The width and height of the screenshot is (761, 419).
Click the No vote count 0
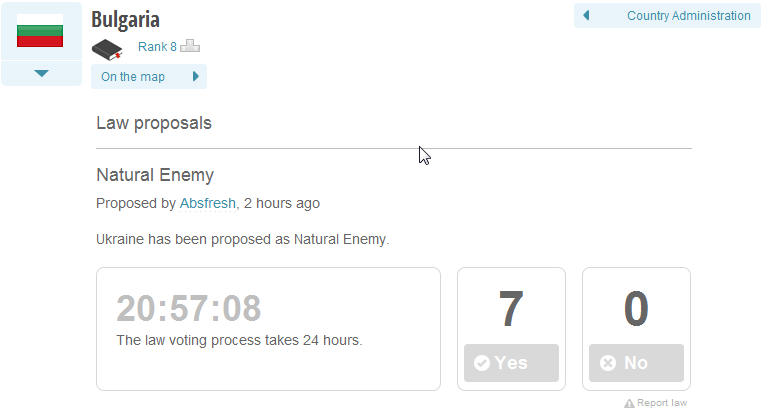(636, 308)
